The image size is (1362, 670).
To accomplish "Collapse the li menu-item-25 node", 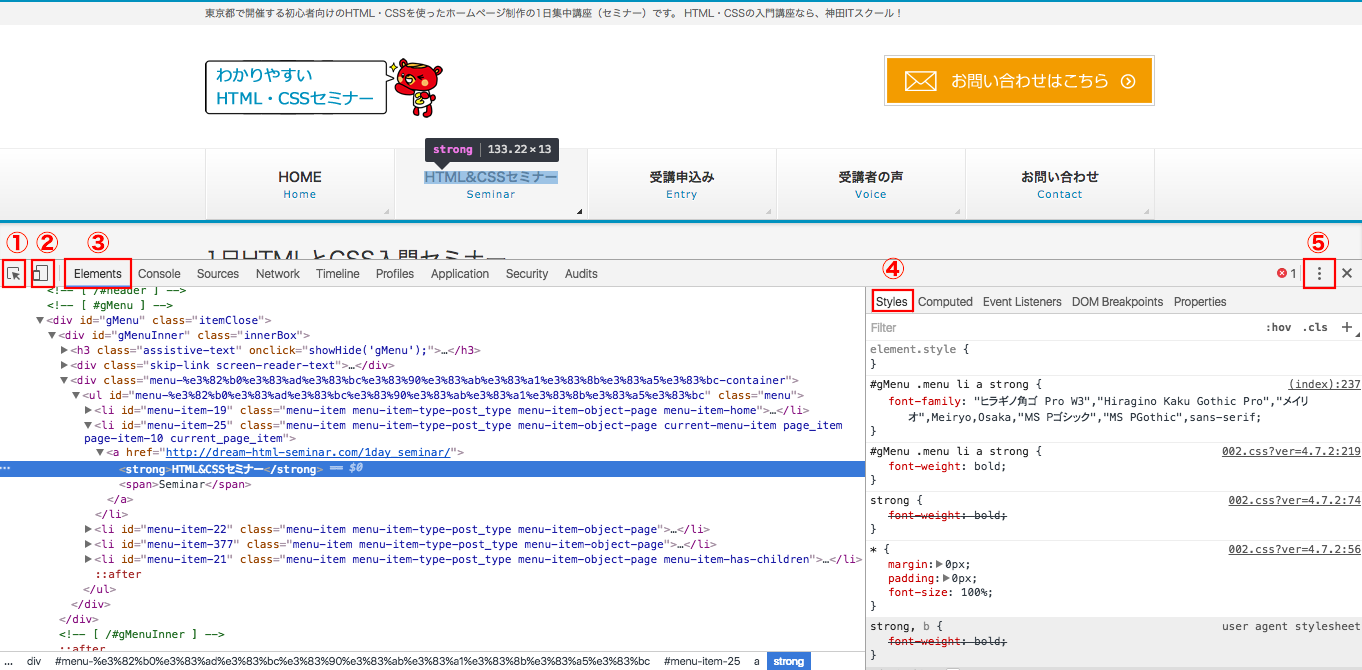I will (88, 425).
